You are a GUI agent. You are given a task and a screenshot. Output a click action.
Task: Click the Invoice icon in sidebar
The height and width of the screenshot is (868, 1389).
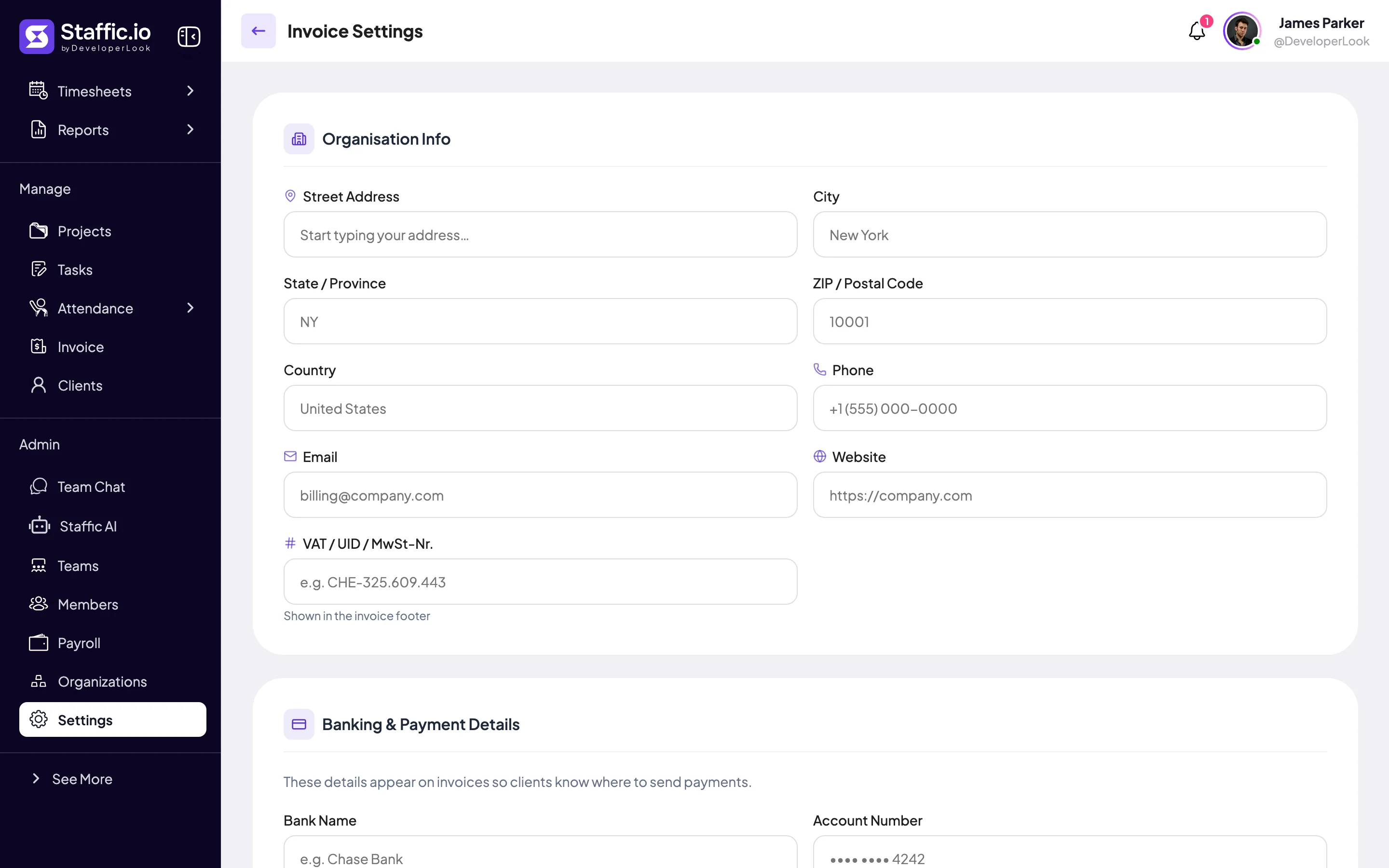pos(39,346)
